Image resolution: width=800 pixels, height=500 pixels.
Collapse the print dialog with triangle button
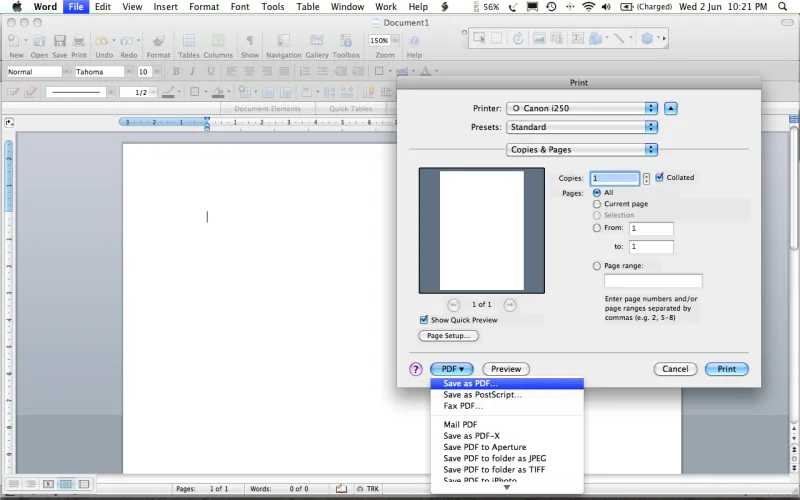[671, 108]
